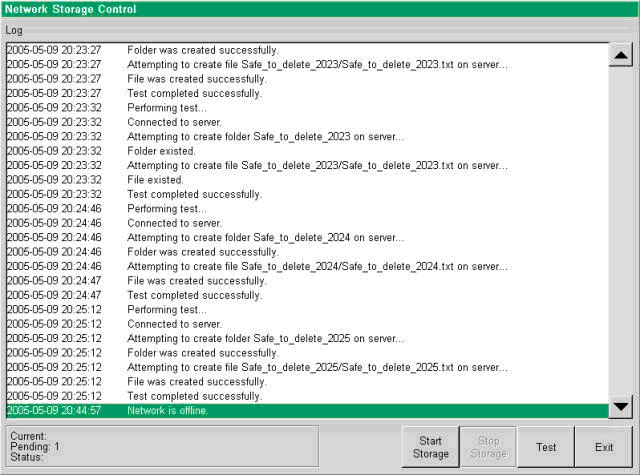Exit the Network Storage Control window

pyautogui.click(x=603, y=448)
